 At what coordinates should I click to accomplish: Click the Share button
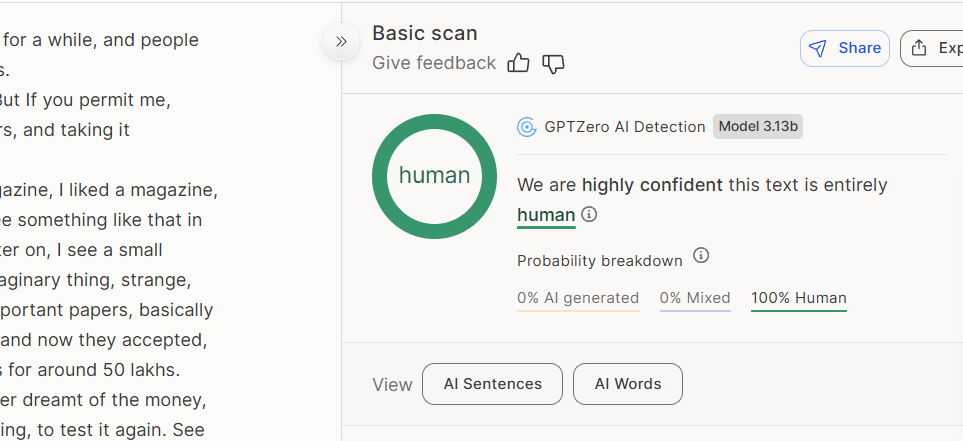click(x=845, y=48)
